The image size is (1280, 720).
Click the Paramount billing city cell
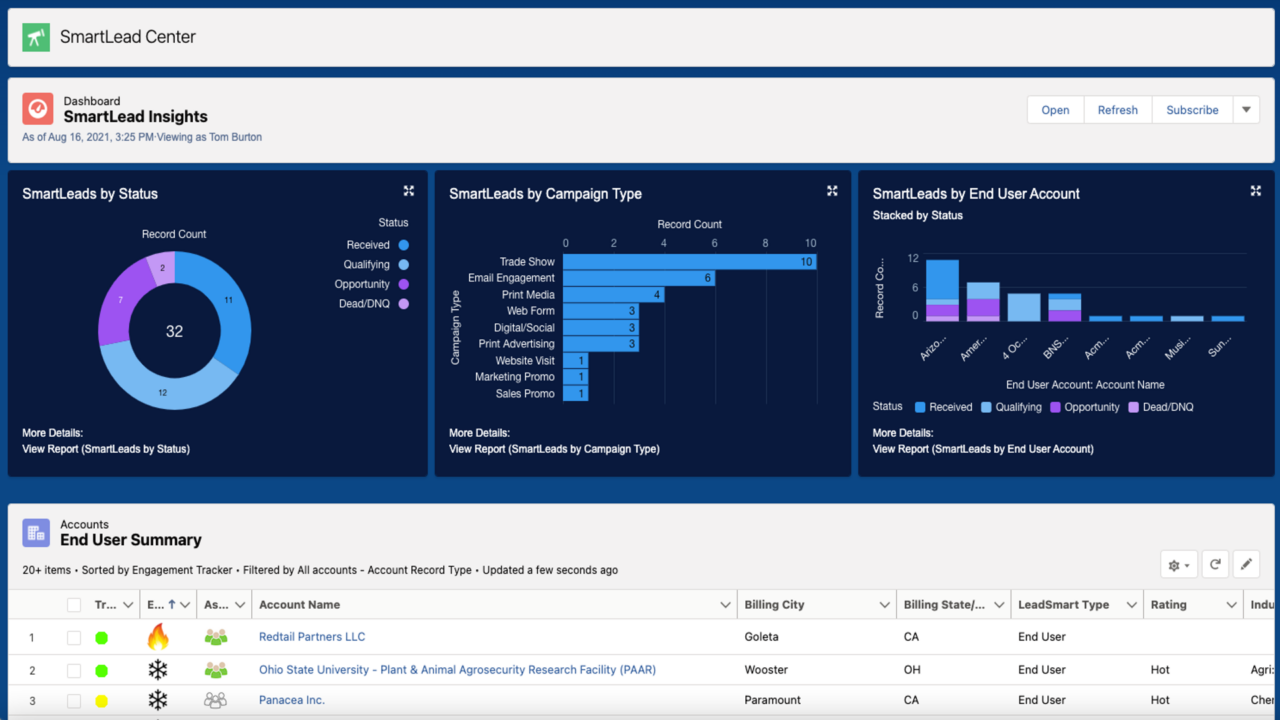(x=772, y=700)
